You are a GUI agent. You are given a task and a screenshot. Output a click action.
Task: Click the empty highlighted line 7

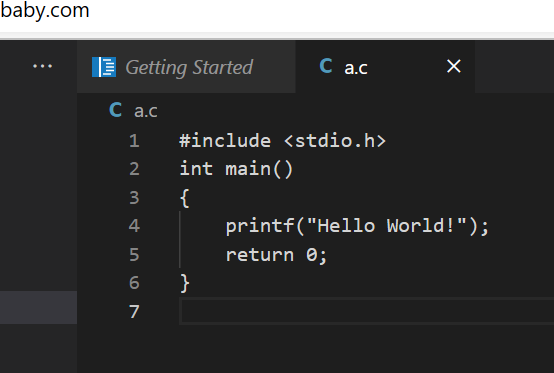coord(366,311)
